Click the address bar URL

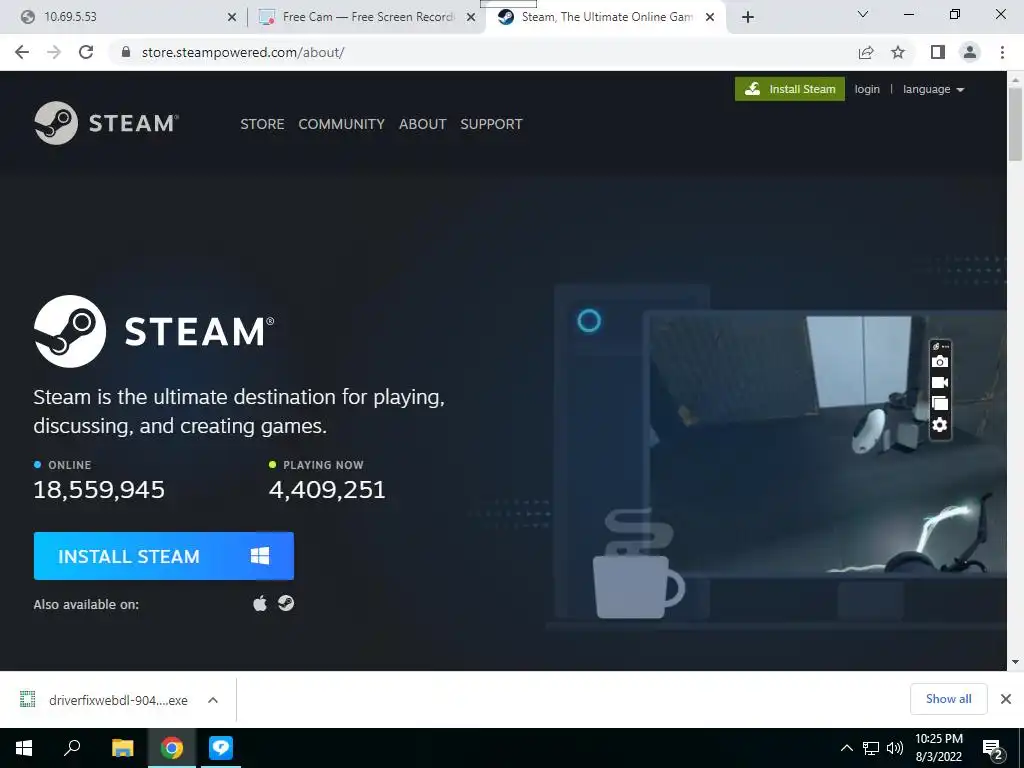click(243, 52)
